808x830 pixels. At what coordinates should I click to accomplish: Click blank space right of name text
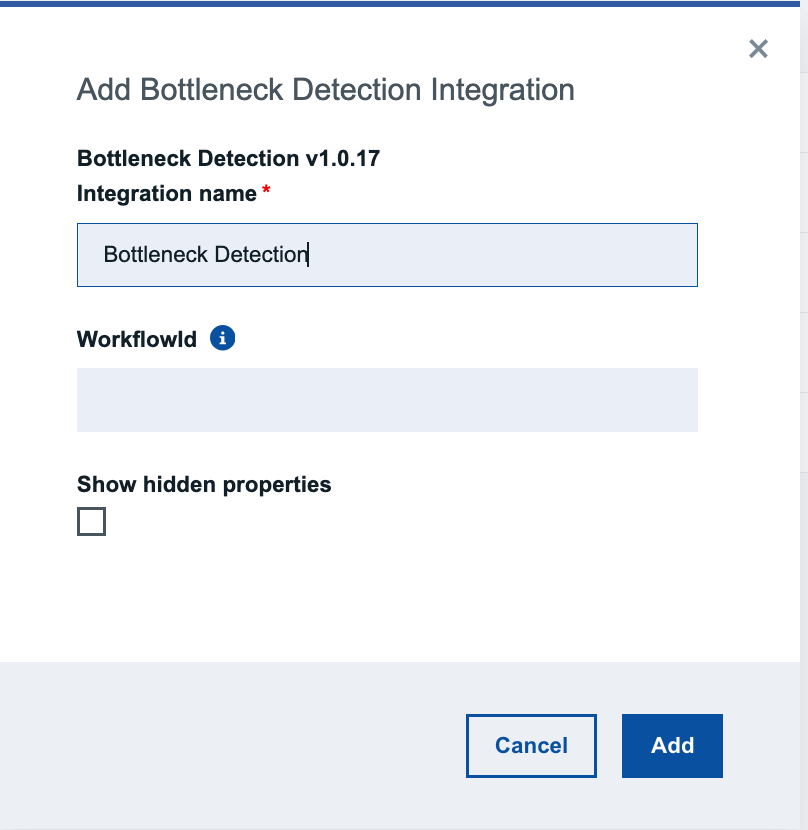click(503, 255)
